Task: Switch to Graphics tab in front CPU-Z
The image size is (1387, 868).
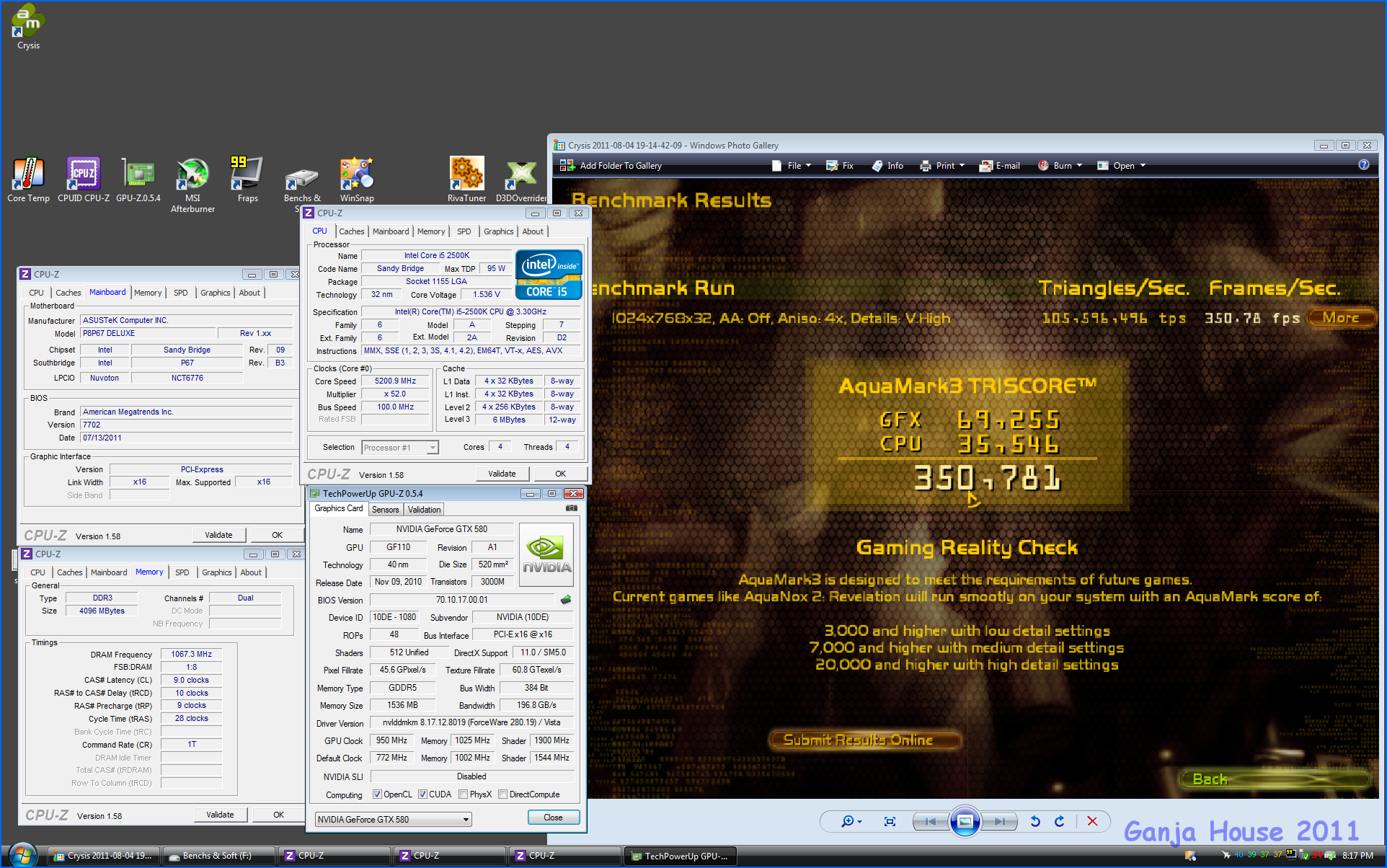Action: 498,231
